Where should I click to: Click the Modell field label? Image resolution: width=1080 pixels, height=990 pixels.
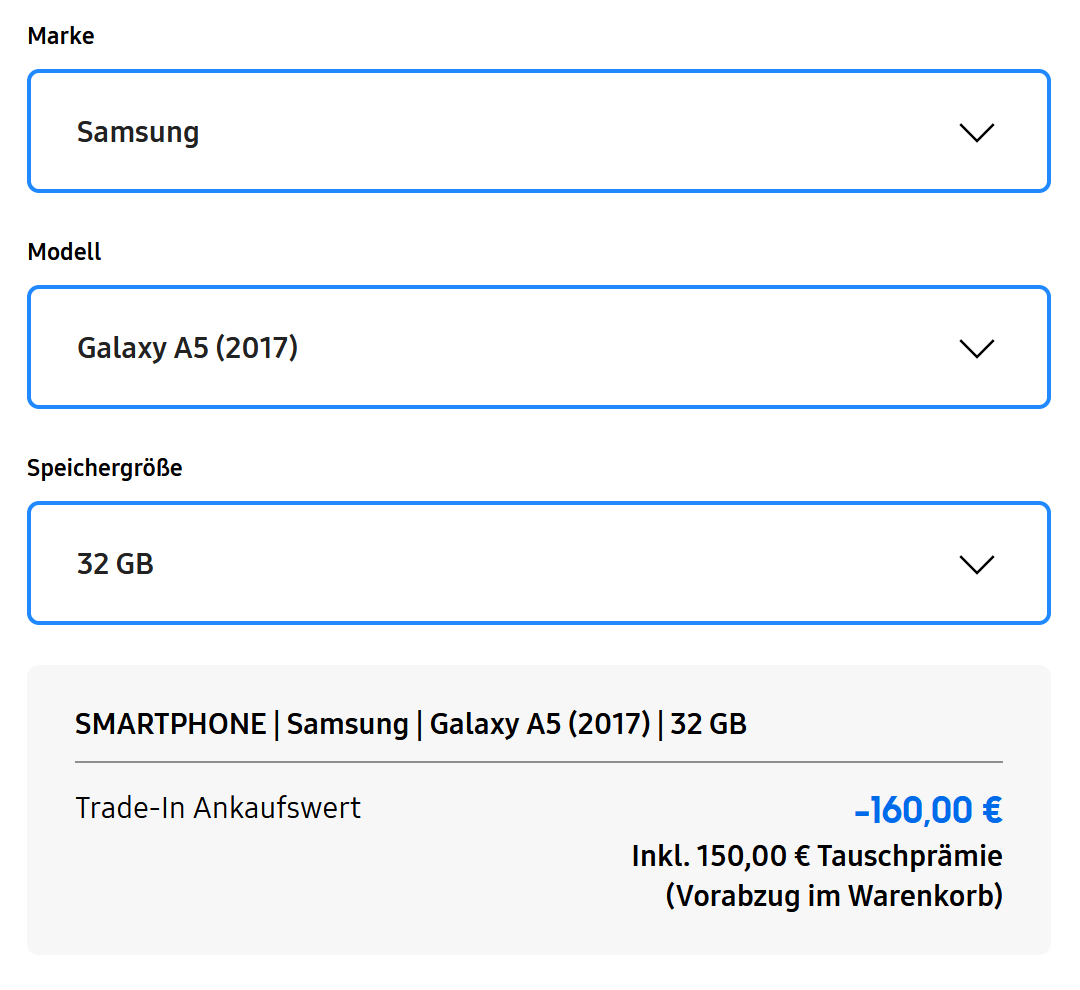pyautogui.click(x=64, y=252)
